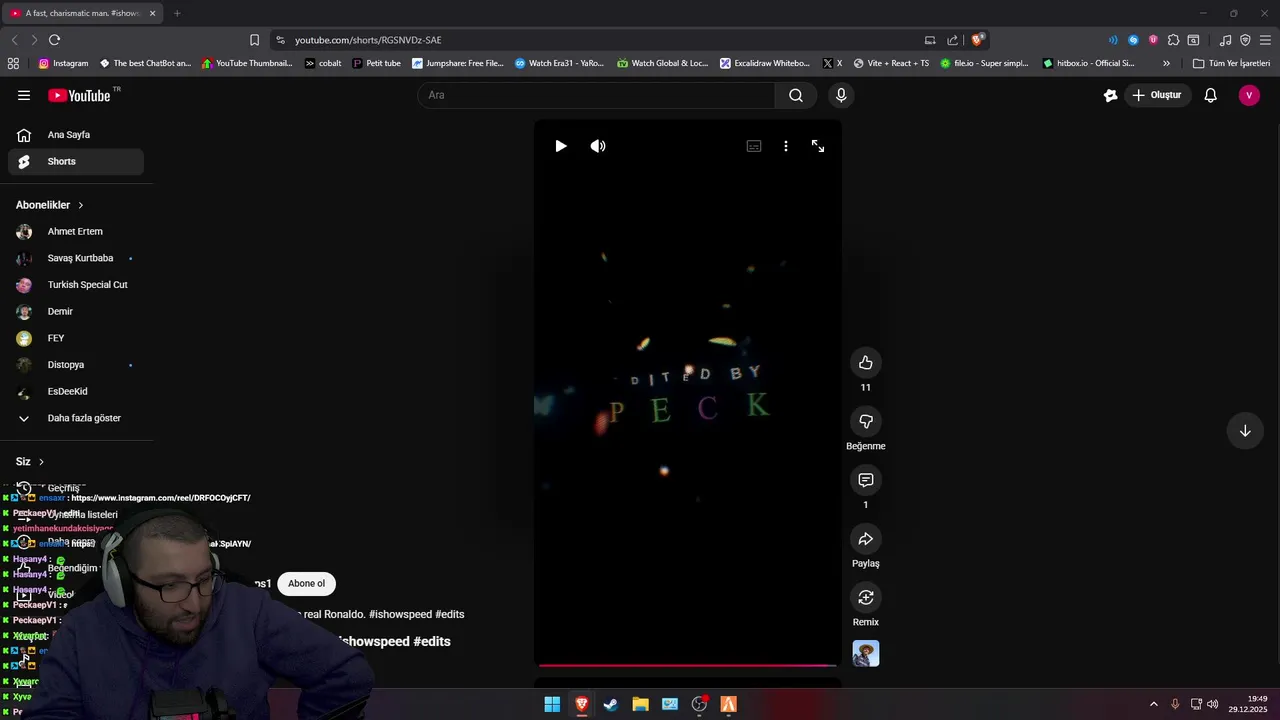Open the account avatar menu
Viewport: 1280px width, 720px height.
tap(1249, 95)
